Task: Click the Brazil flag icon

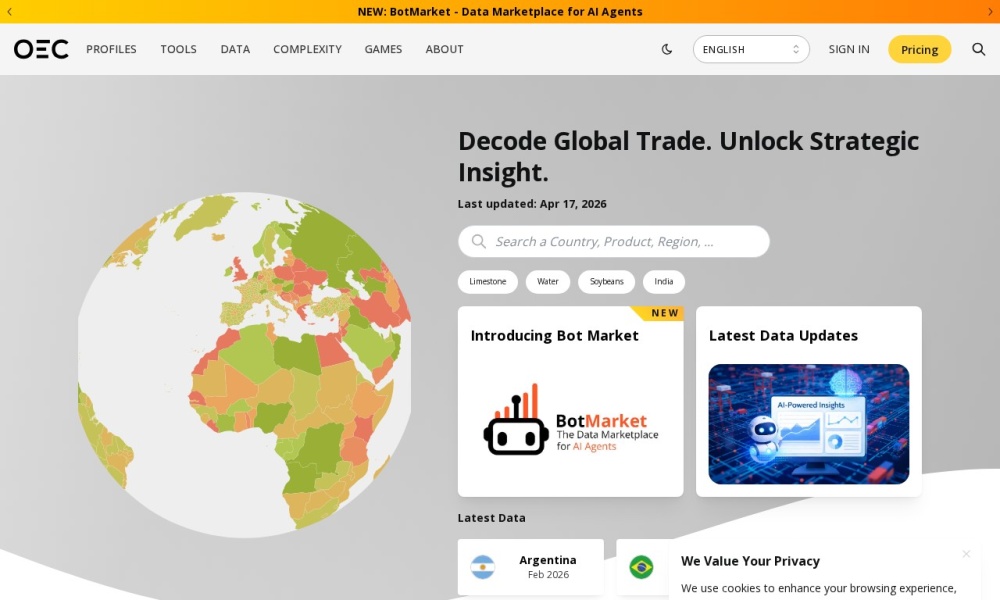Action: 641,567
